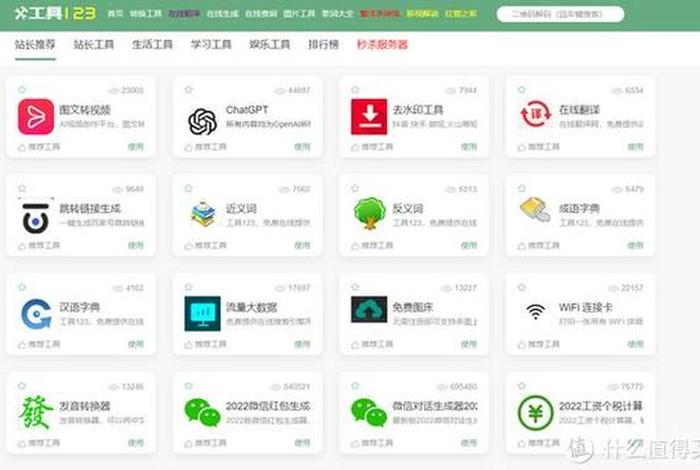Click 使用 on the 在线翻译 card

coord(635,147)
